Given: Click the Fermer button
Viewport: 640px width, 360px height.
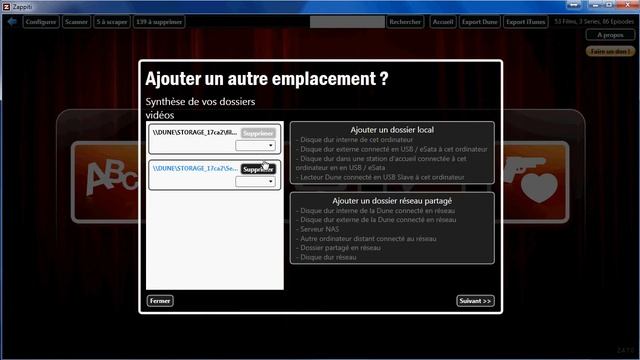Looking at the screenshot, I should (160, 301).
